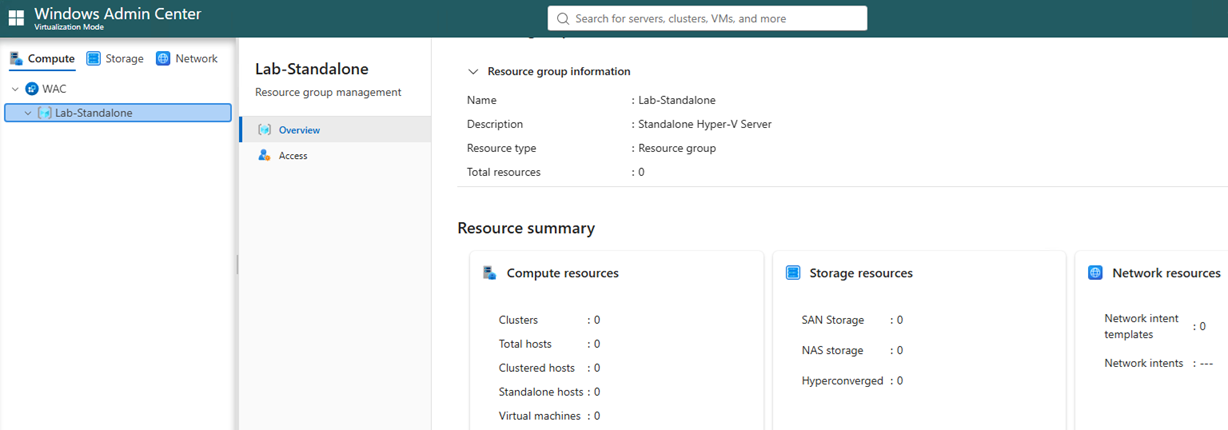Switch to the Compute tab
Image resolution: width=1228 pixels, height=430 pixels.
tap(43, 59)
